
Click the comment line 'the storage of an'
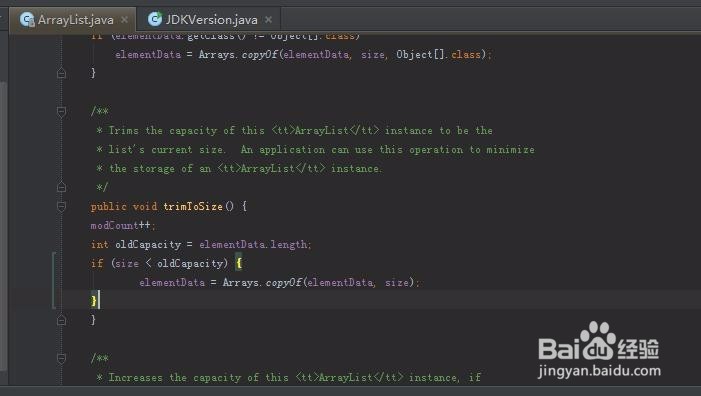239,169
